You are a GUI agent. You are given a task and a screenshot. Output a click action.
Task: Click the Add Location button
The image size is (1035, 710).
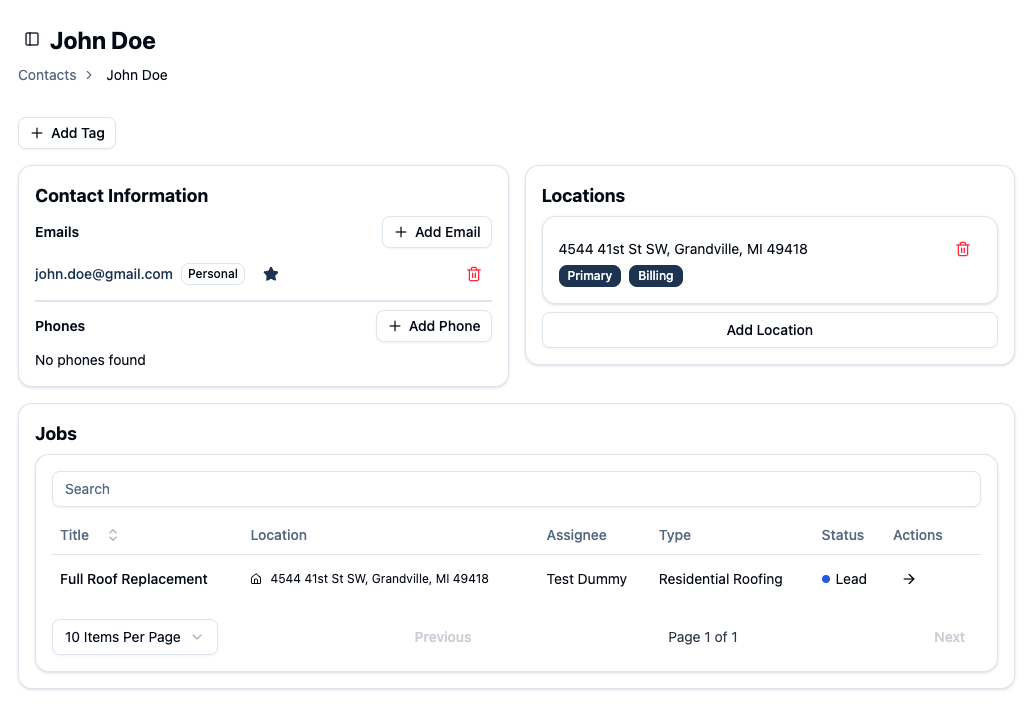coord(770,330)
